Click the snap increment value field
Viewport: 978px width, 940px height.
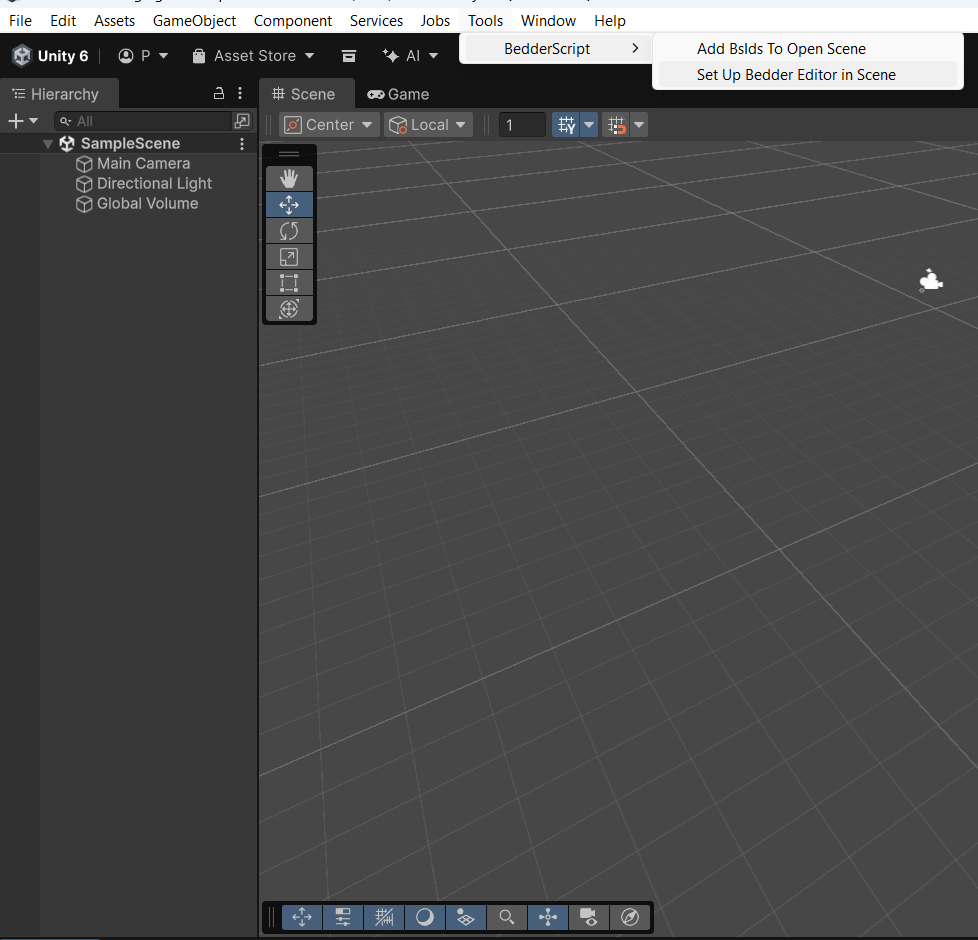tap(522, 125)
